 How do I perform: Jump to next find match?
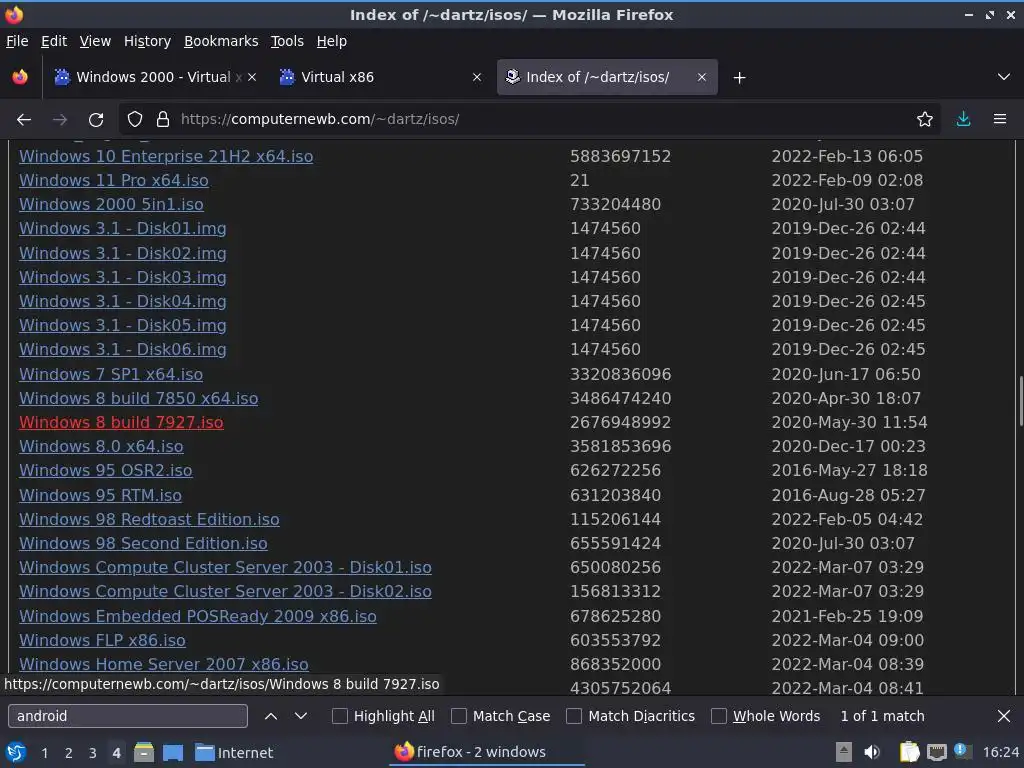tap(300, 716)
